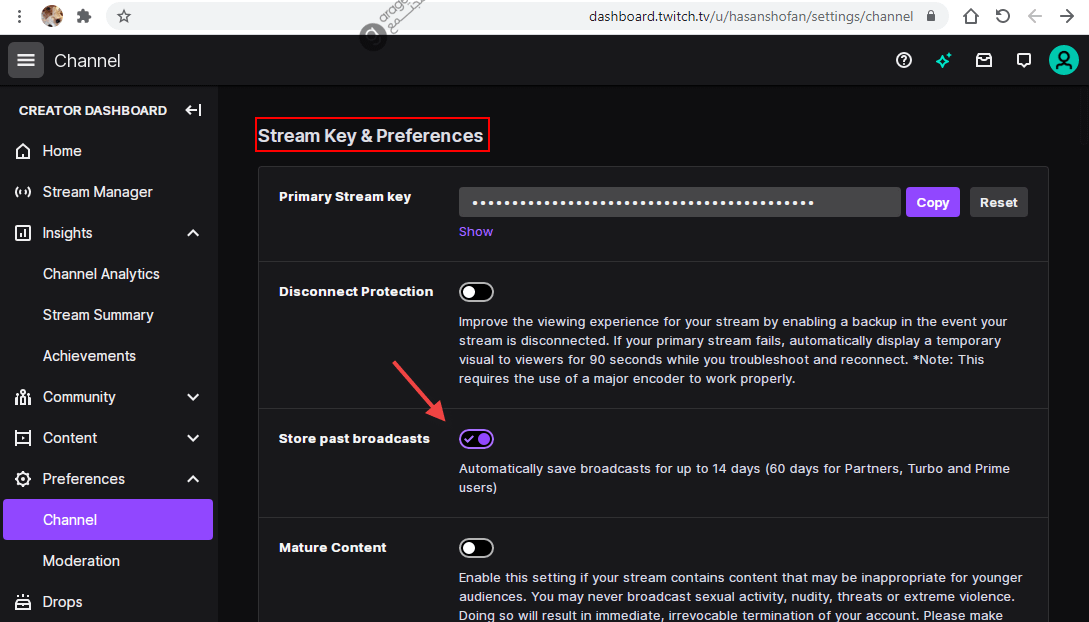This screenshot has width=1089, height=622.
Task: Open the Whispers chat bubble icon
Action: point(1024,60)
